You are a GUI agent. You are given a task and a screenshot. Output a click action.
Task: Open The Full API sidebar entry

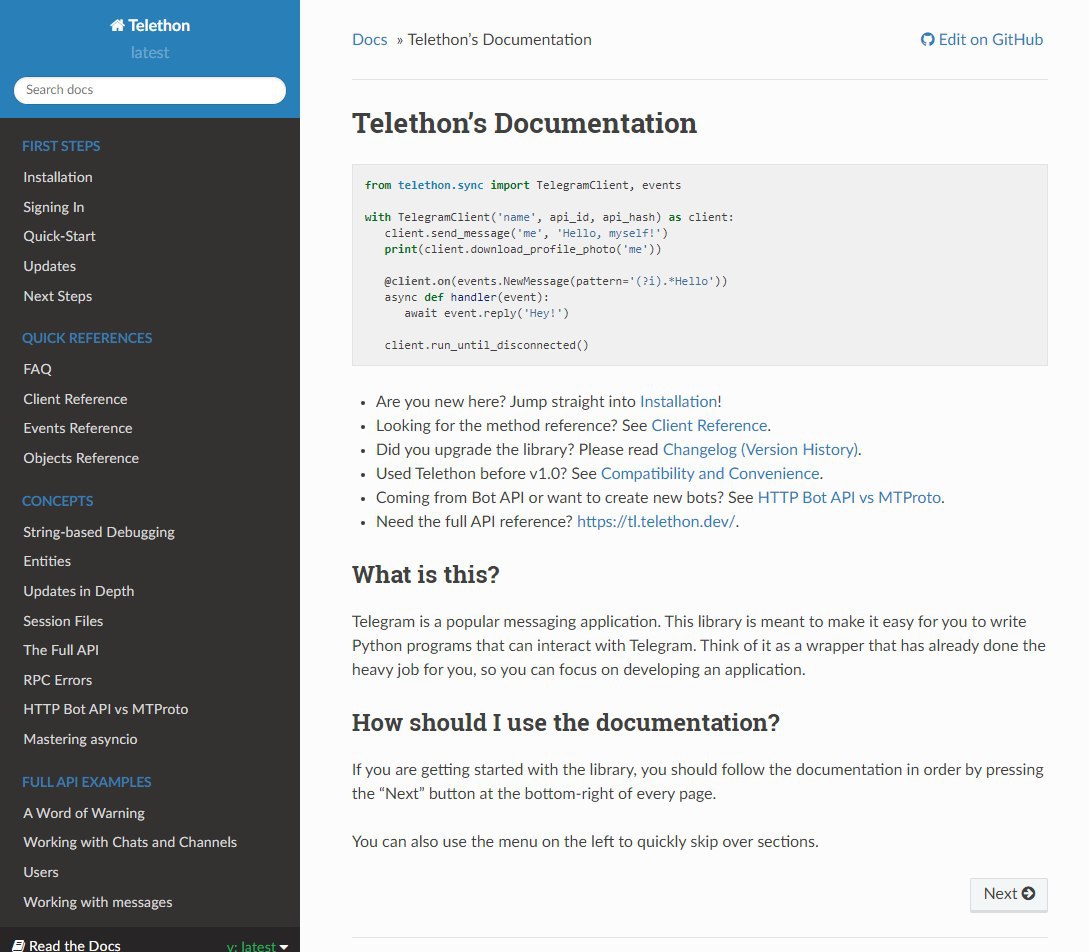[x=60, y=650]
